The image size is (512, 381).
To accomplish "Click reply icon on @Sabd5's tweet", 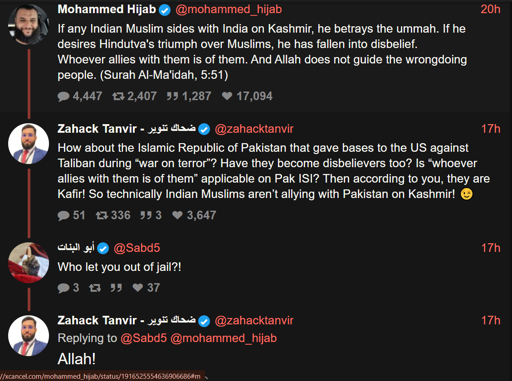I will [x=63, y=288].
